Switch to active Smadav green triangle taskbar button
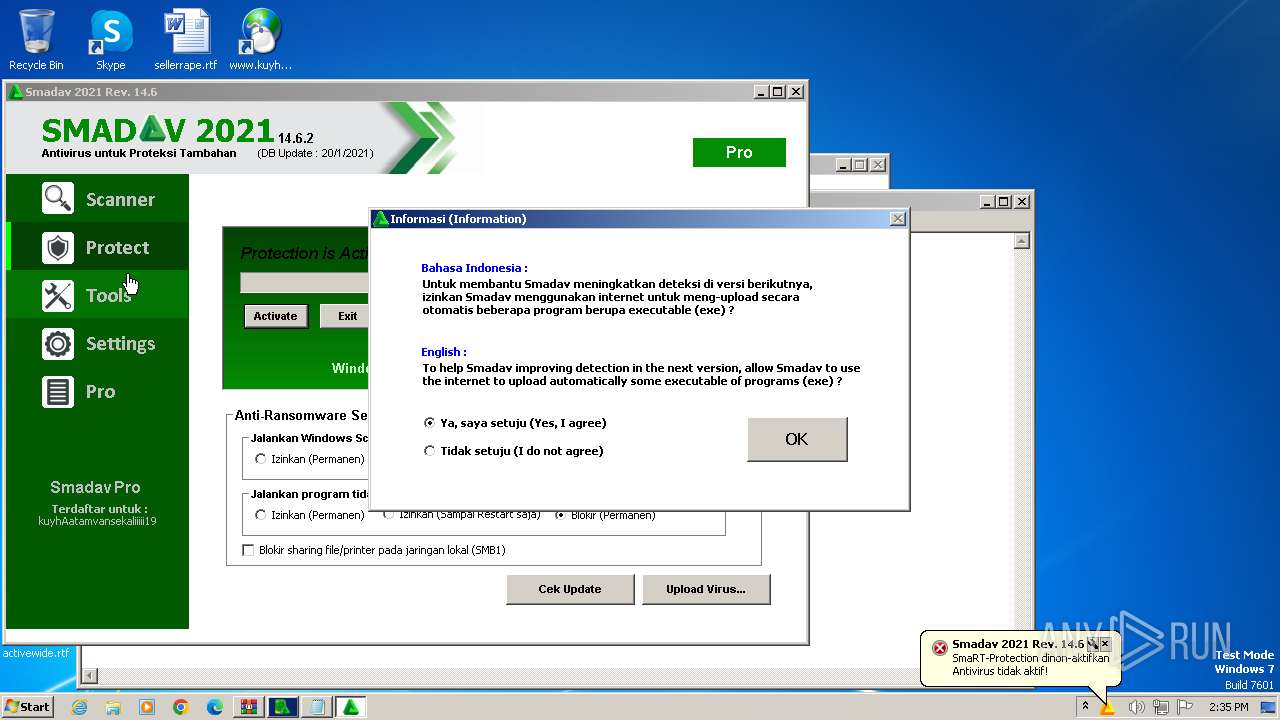The image size is (1280, 720). (351, 707)
